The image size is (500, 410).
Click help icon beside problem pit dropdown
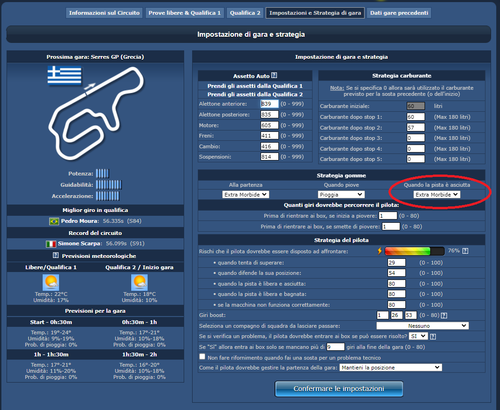pyautogui.click(x=433, y=337)
